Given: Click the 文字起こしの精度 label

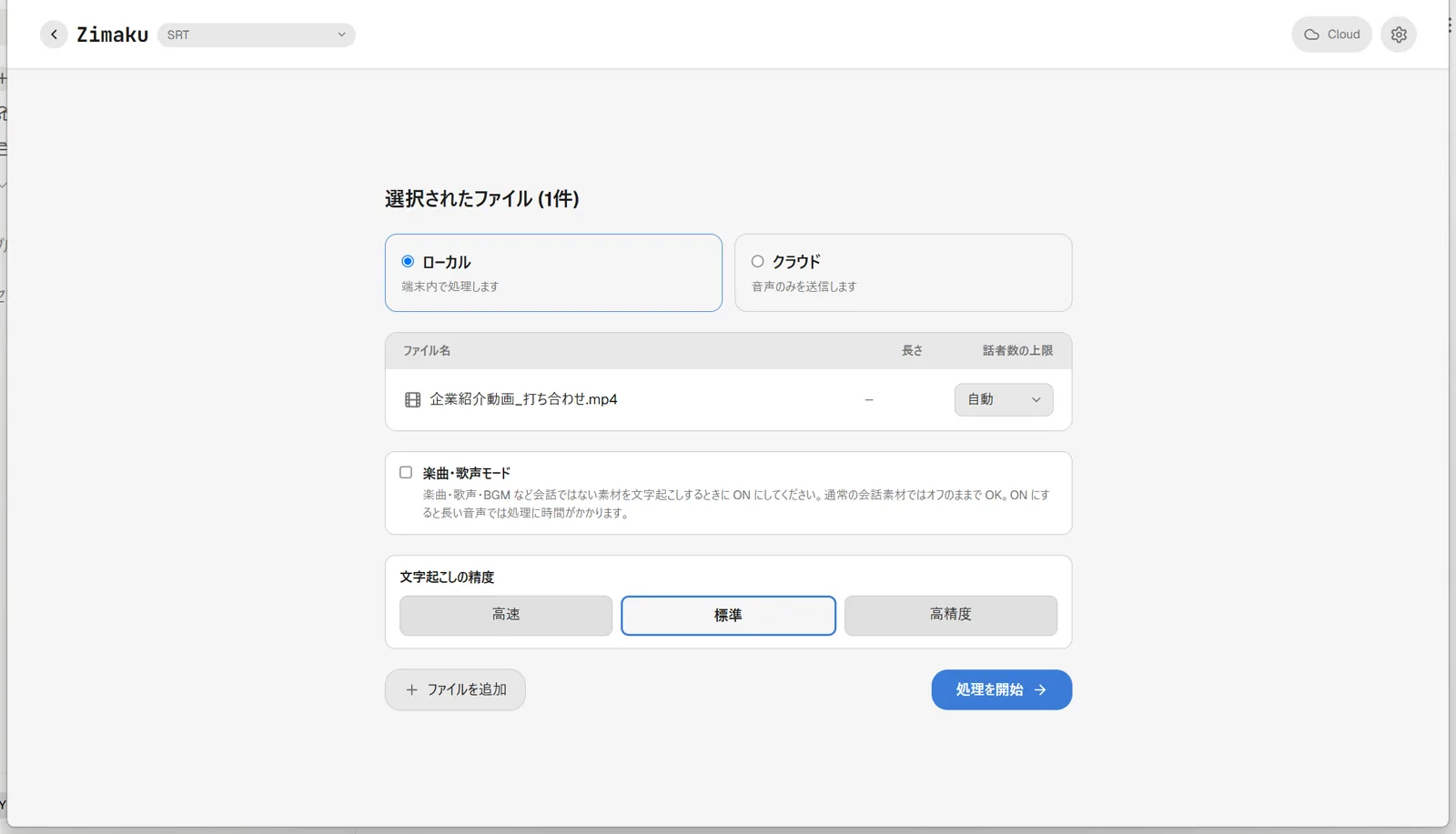Looking at the screenshot, I should pyautogui.click(x=447, y=578).
